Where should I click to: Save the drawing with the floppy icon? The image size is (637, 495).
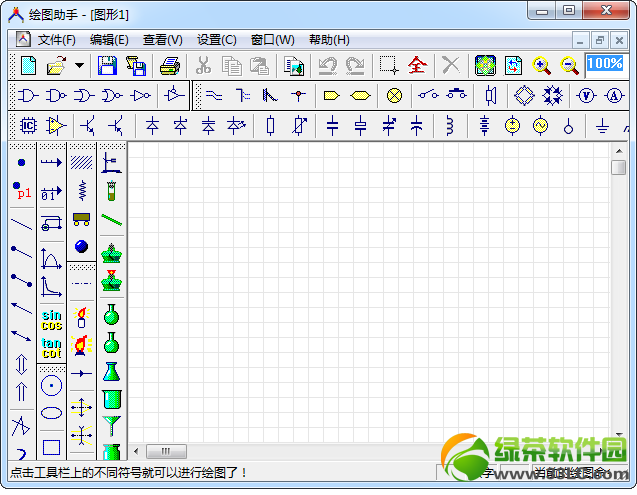[x=107, y=65]
